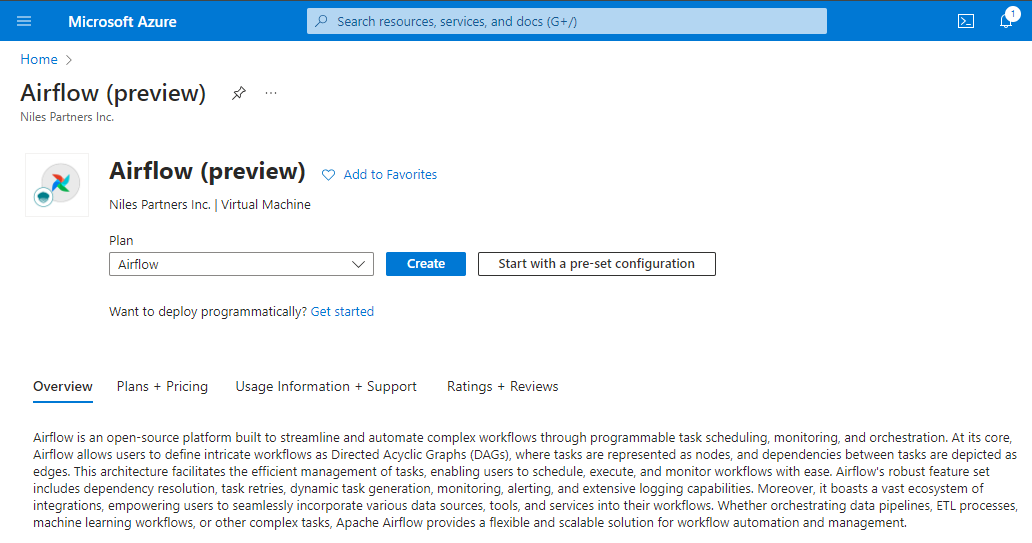This screenshot has width=1032, height=543.
Task: Click the 'Want to deploy programmatically?' text
Action: [208, 311]
